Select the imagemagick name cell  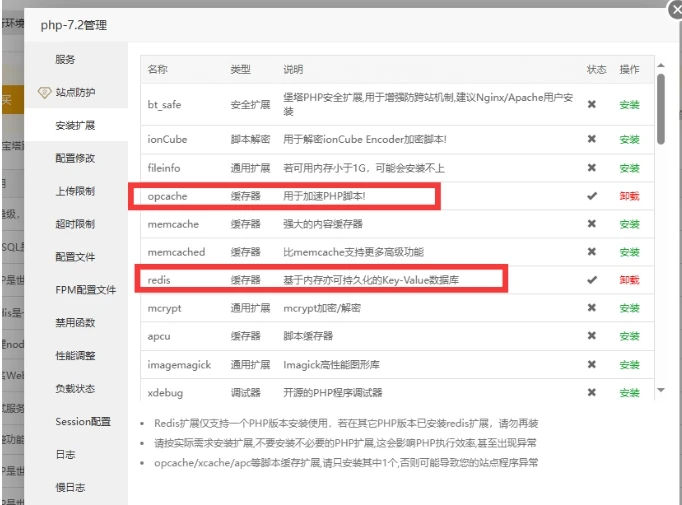point(179,365)
